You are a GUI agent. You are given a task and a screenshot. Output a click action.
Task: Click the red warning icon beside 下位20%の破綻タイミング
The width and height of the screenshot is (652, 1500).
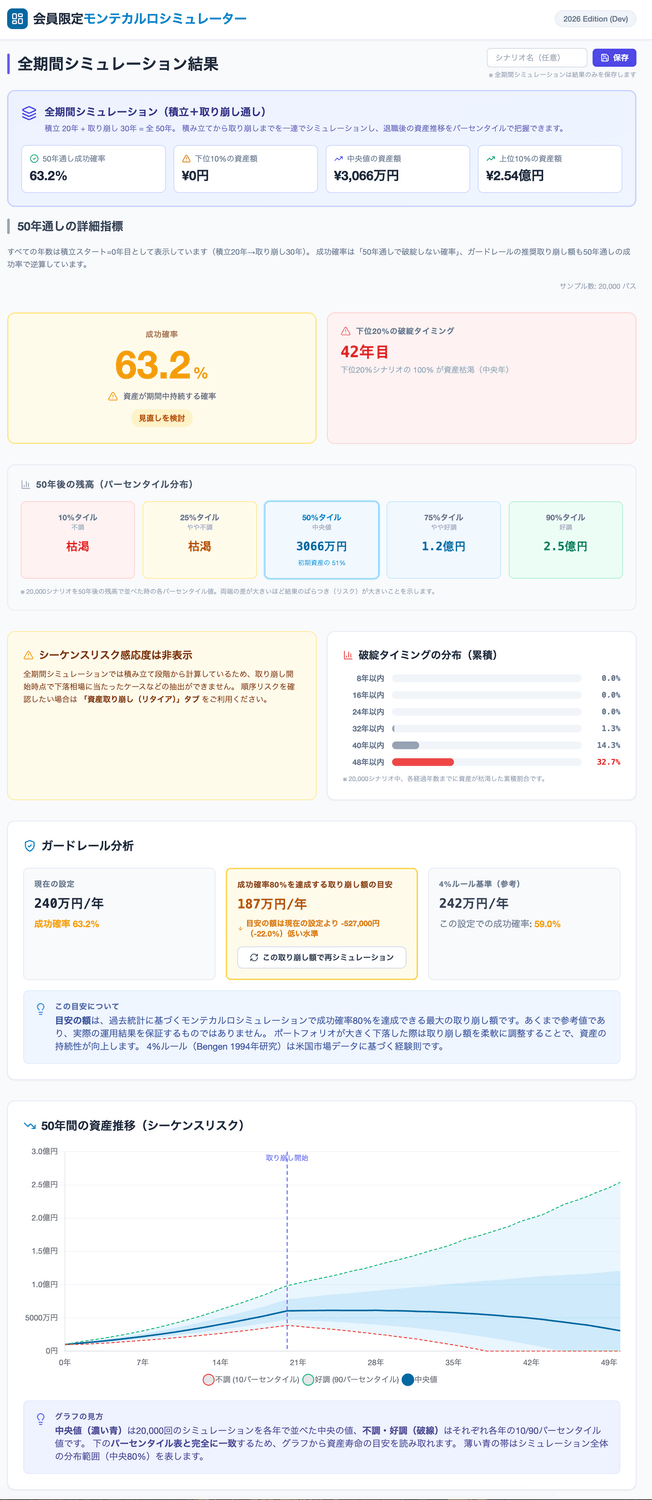(x=346, y=330)
